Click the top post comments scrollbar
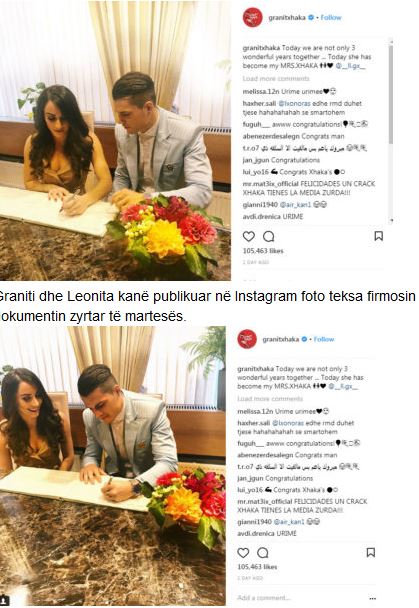Image resolution: width=419 pixels, height=608 pixels. 391,93
